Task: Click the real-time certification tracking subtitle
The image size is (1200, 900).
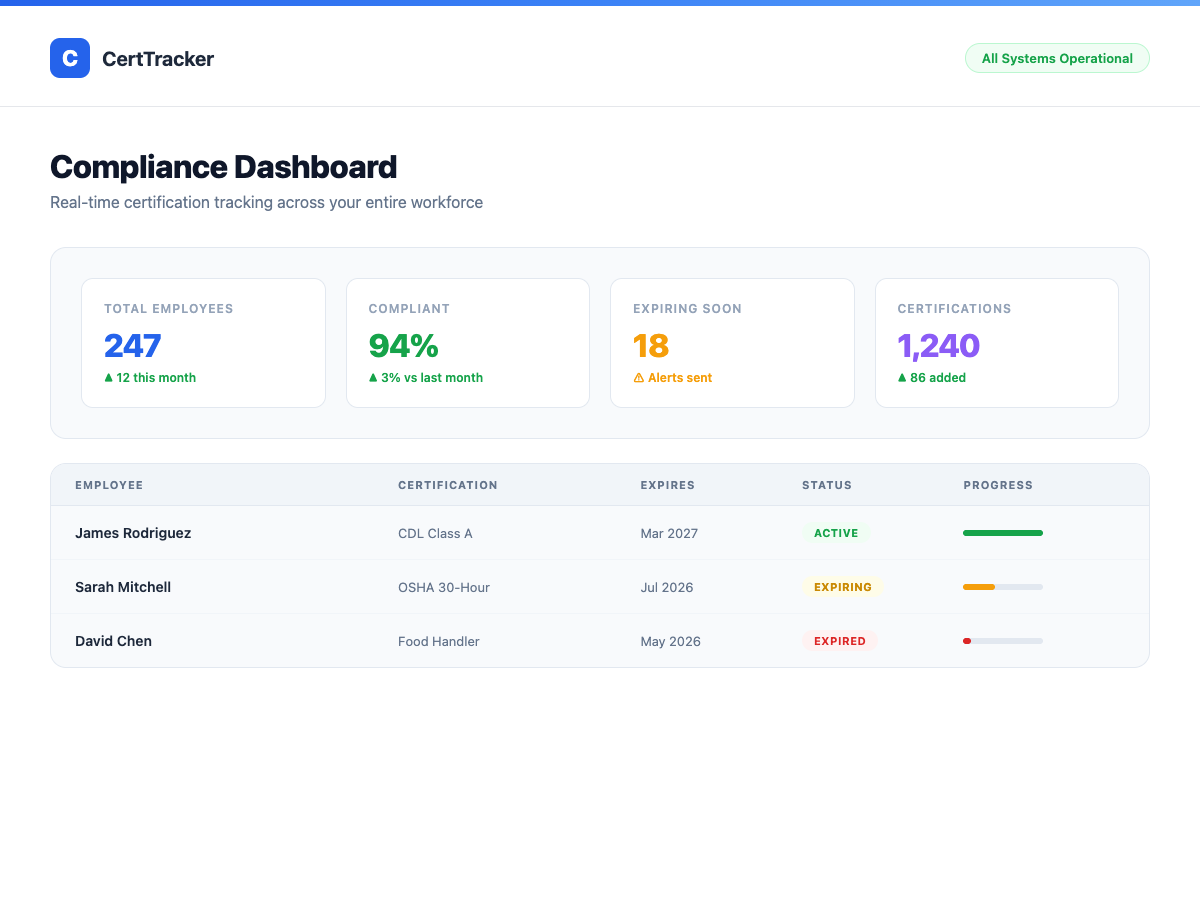Action: [x=266, y=202]
